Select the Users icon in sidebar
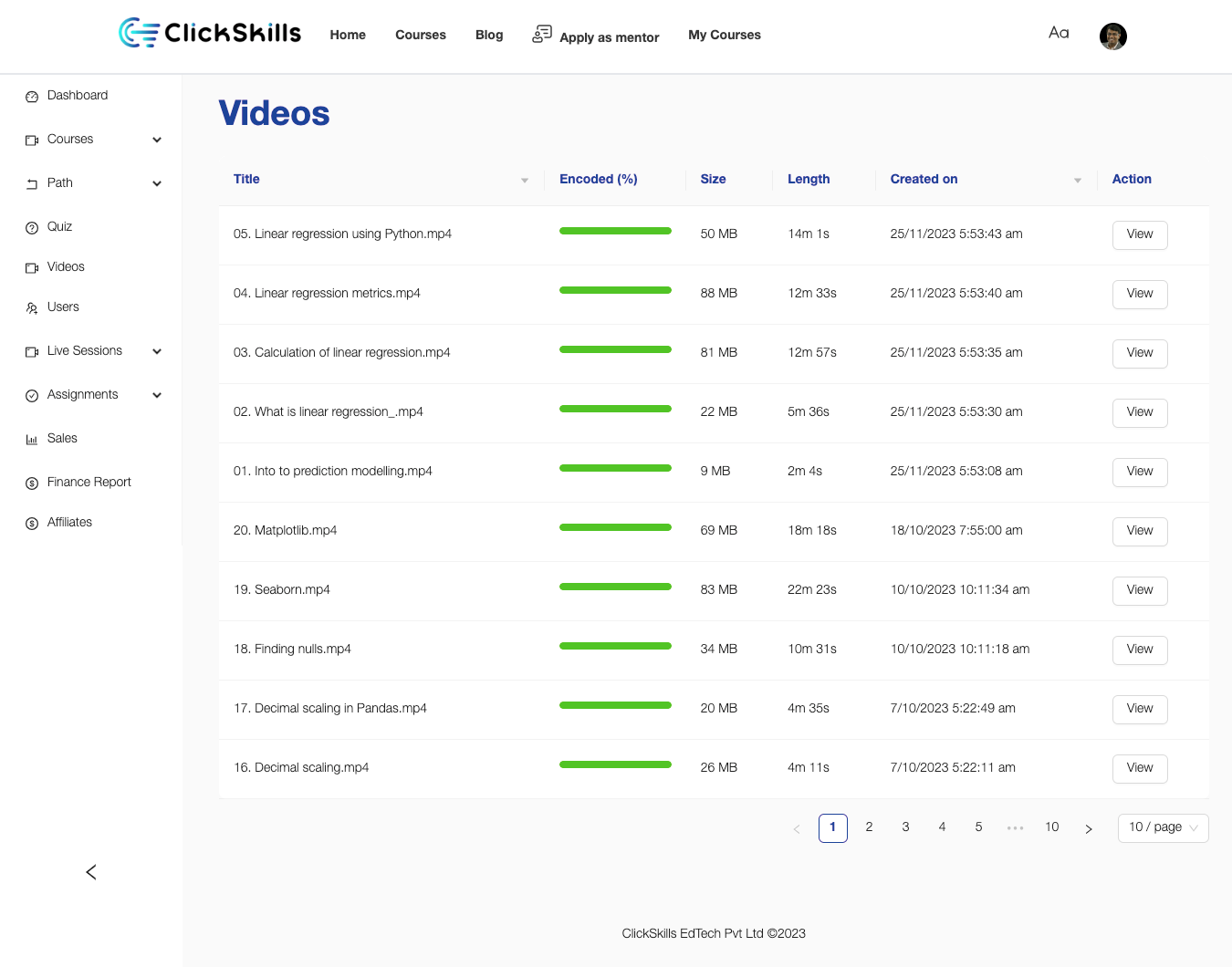 [32, 307]
